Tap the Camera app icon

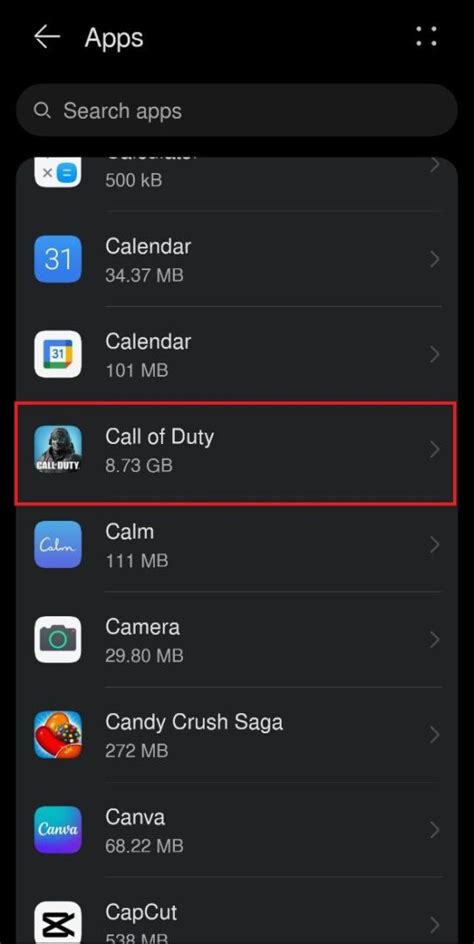click(x=58, y=640)
